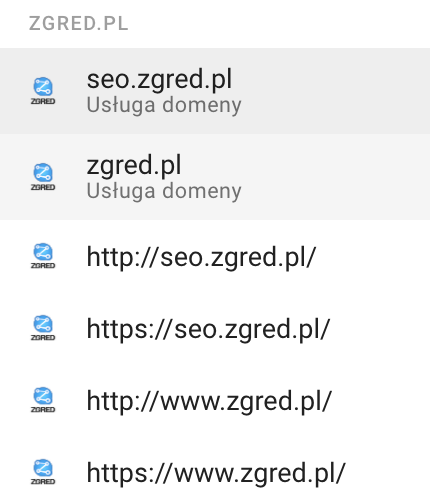Click 'Usługa domeny' under seo.zgred.pl
Image resolution: width=430 pixels, height=500 pixels.
point(164,105)
